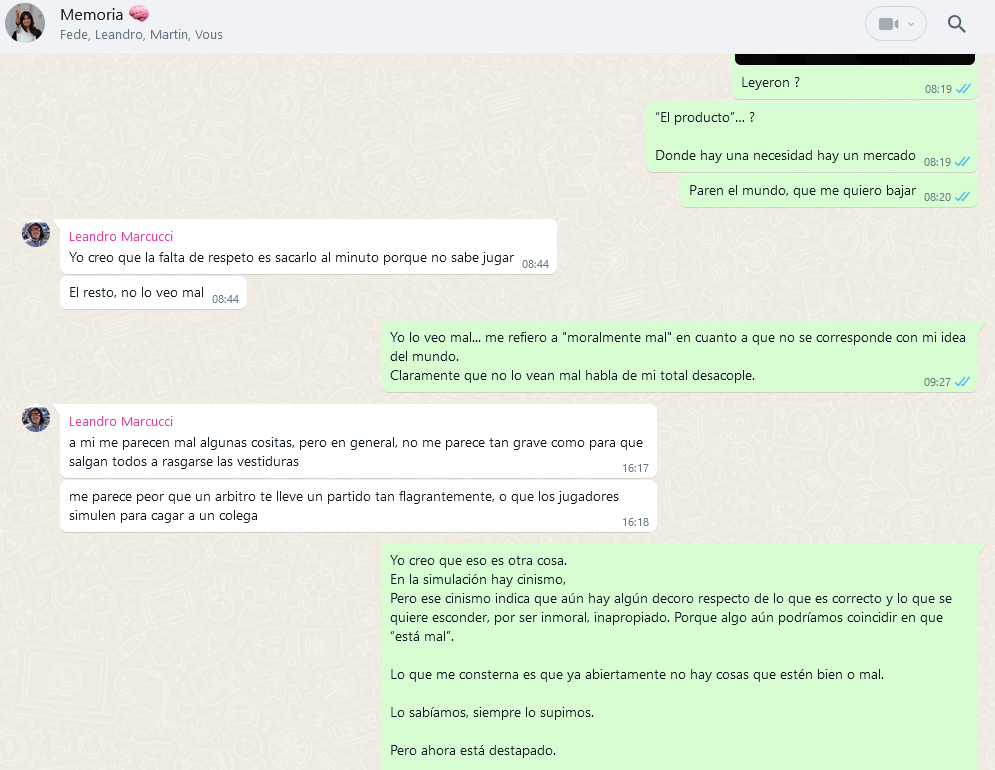The height and width of the screenshot is (770, 995).
Task: View the members list Fede, Leandro, Martin
Action: coord(141,35)
